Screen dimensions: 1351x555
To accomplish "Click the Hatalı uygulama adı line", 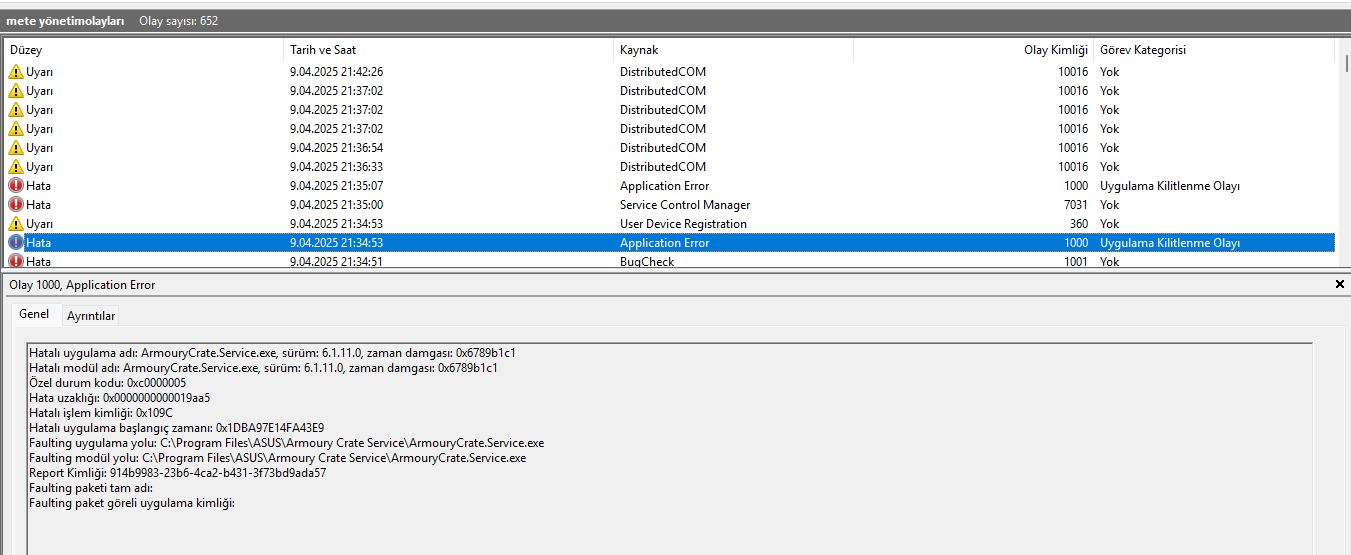I will point(272,353).
